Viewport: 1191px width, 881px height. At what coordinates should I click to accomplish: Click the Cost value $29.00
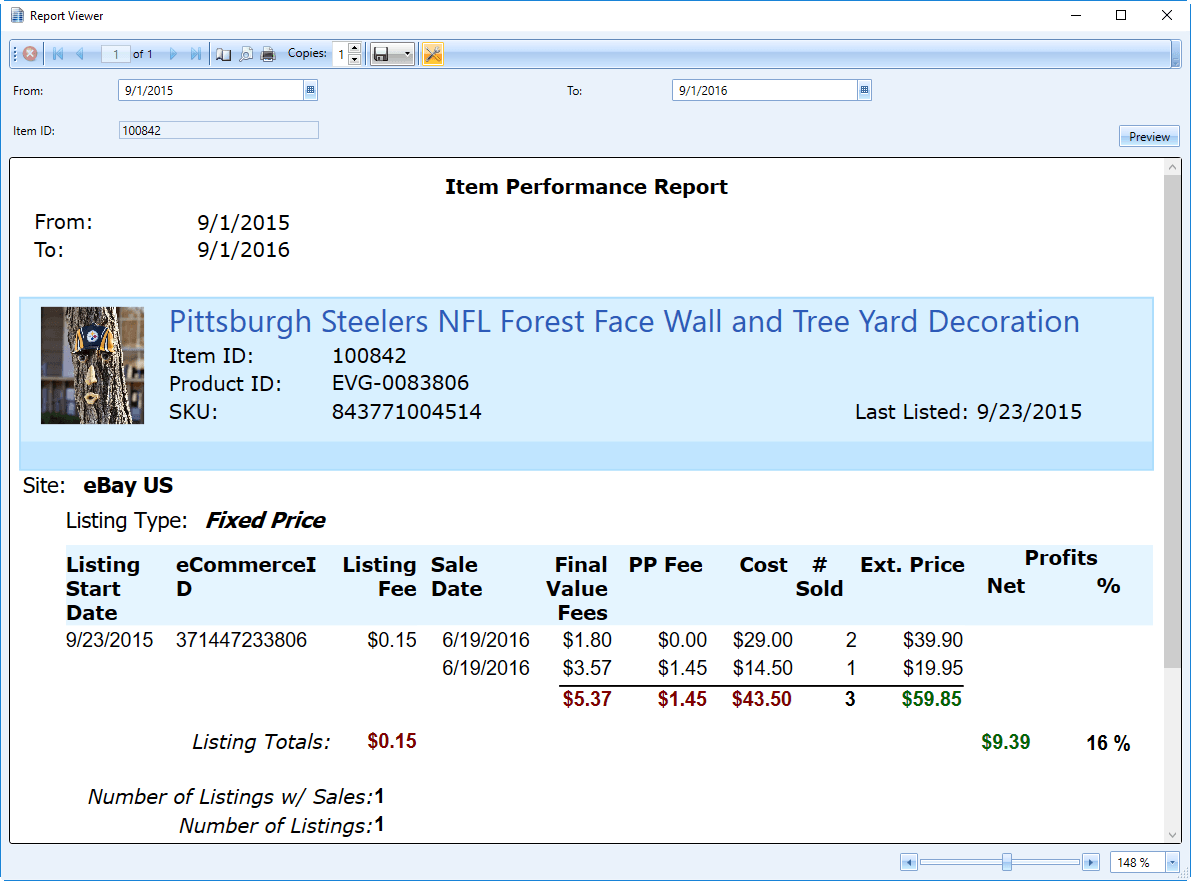point(763,640)
